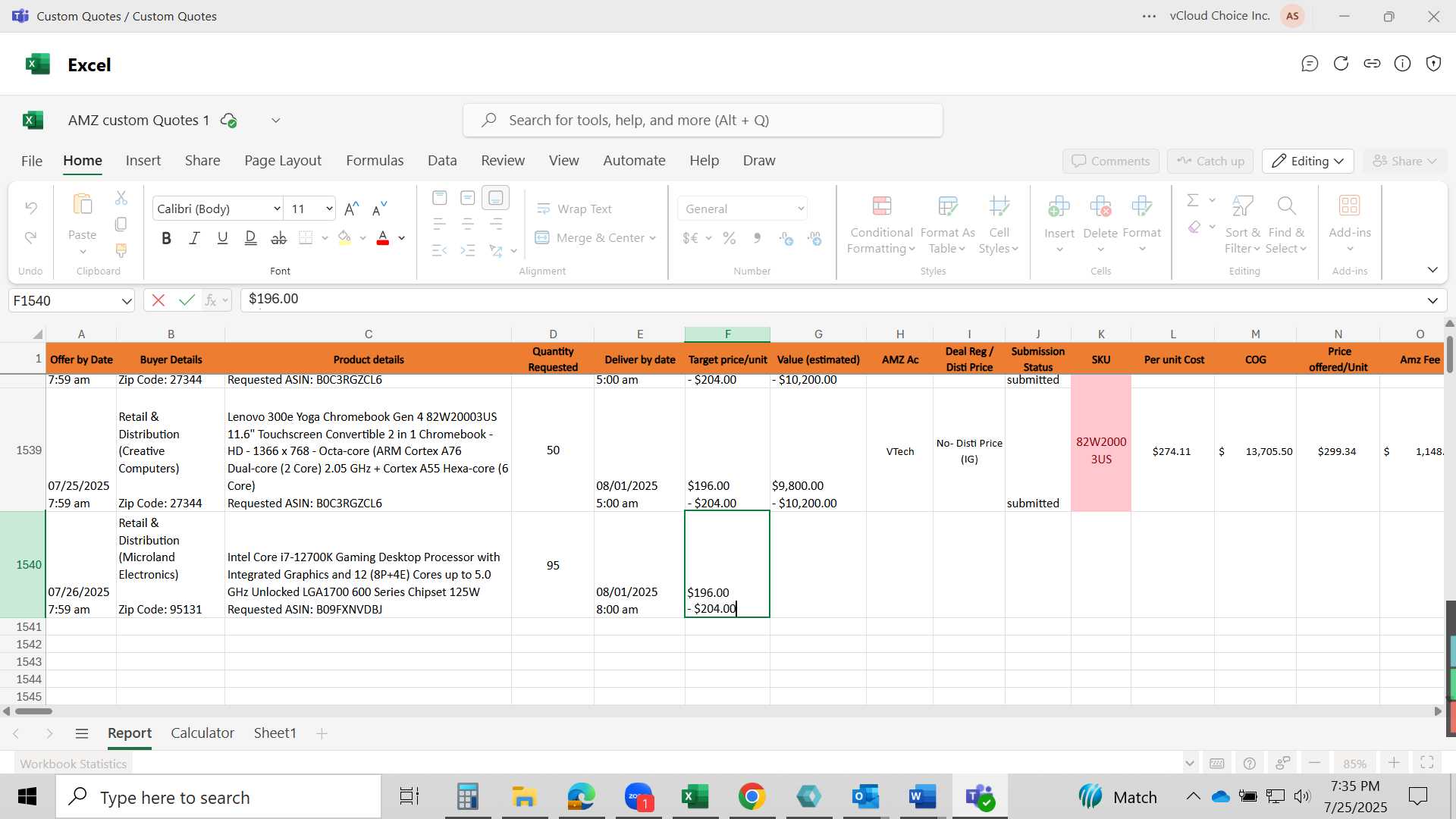Expand the formula bar
This screenshot has width=1456, height=819.
[x=1432, y=300]
